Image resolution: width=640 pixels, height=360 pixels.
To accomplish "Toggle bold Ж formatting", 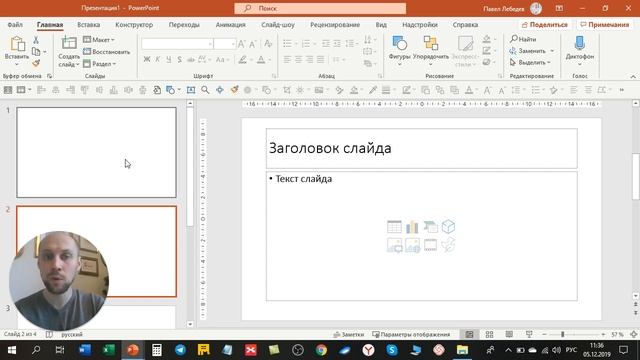I will click(x=147, y=60).
